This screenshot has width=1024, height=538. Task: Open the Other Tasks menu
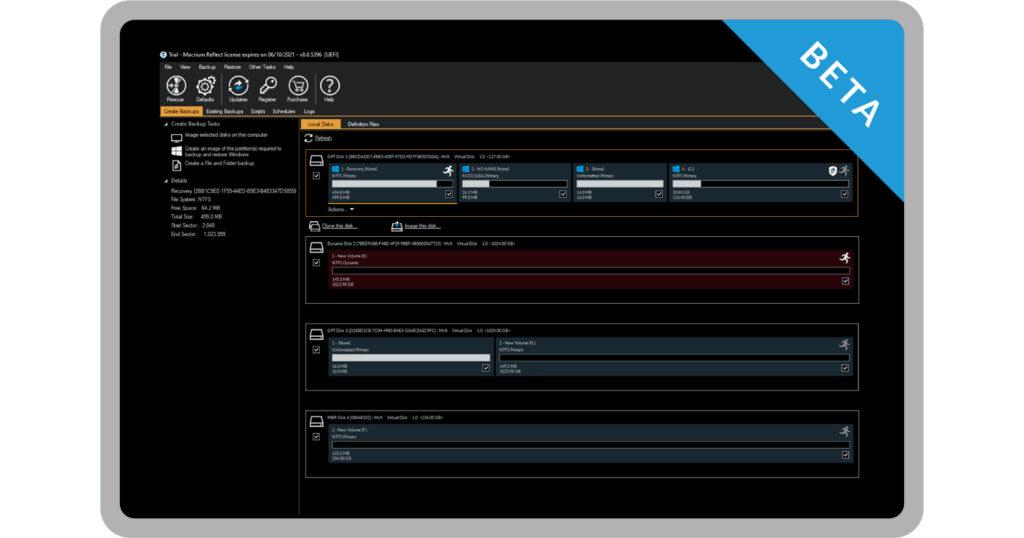[262, 67]
